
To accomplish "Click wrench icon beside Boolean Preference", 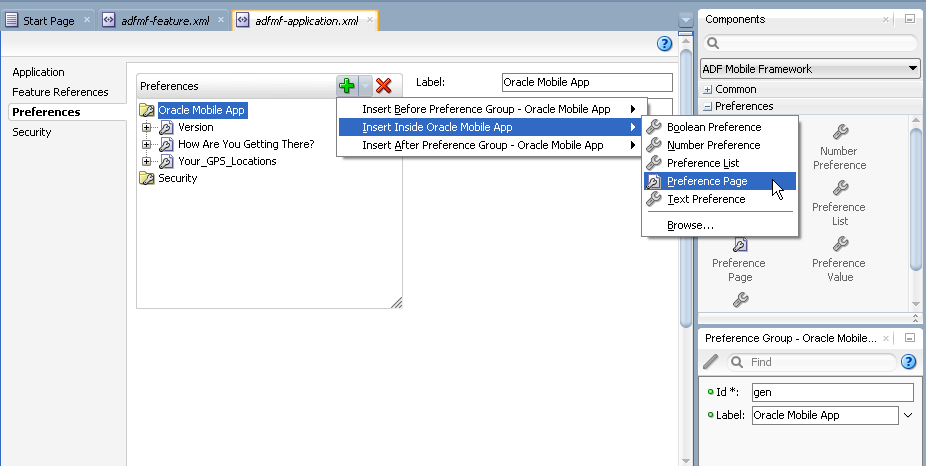I will click(654, 127).
